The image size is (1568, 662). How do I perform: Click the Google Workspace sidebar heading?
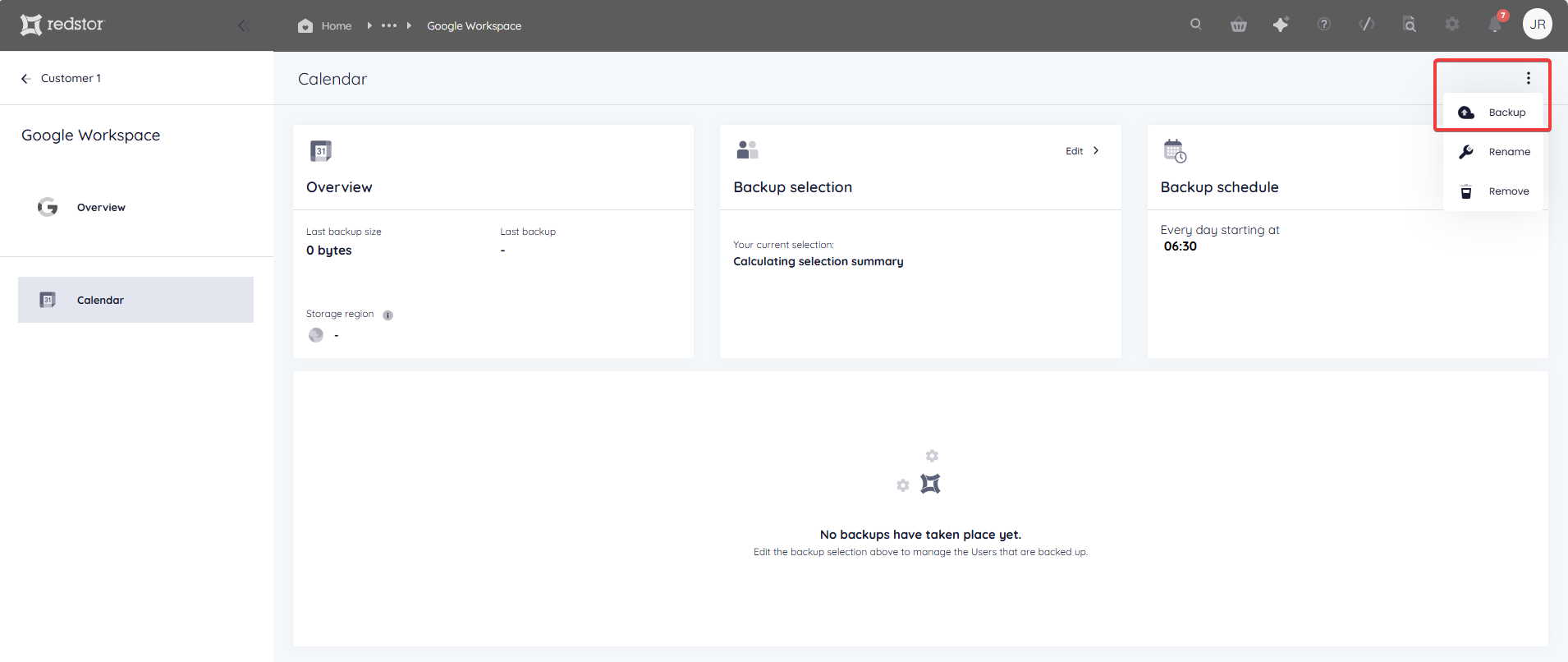(90, 136)
